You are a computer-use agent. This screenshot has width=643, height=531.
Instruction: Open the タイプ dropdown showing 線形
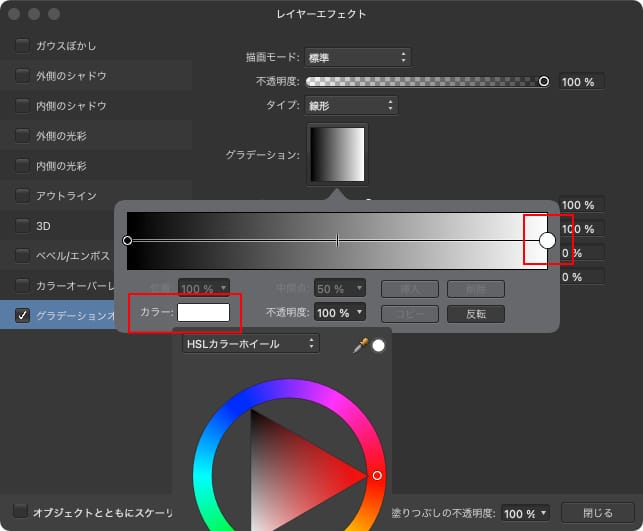(x=350, y=105)
